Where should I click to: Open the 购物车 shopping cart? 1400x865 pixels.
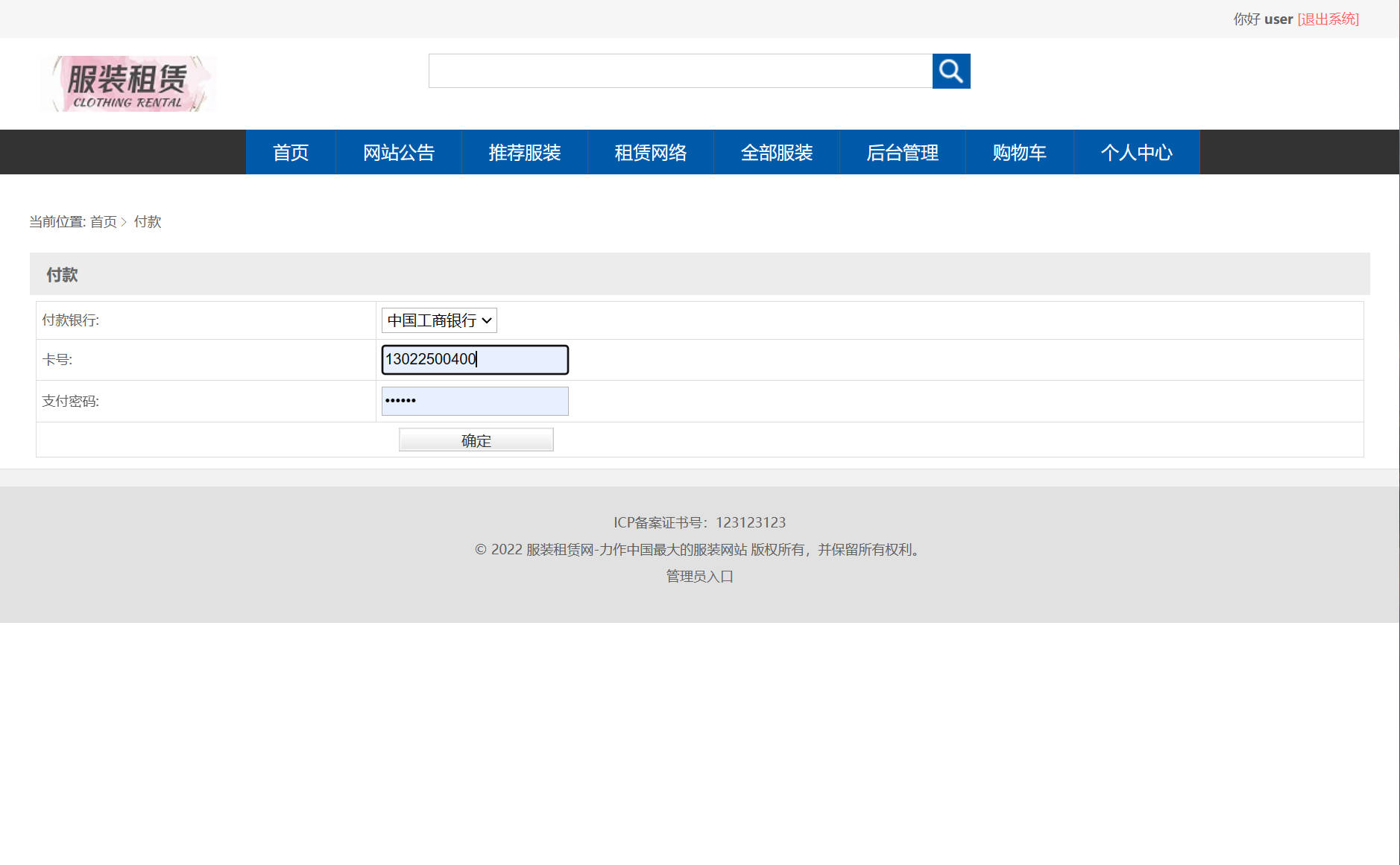1018,152
